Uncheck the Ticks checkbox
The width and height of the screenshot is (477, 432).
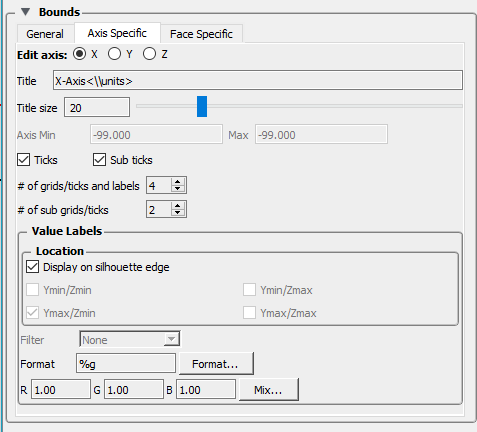tap(24, 160)
